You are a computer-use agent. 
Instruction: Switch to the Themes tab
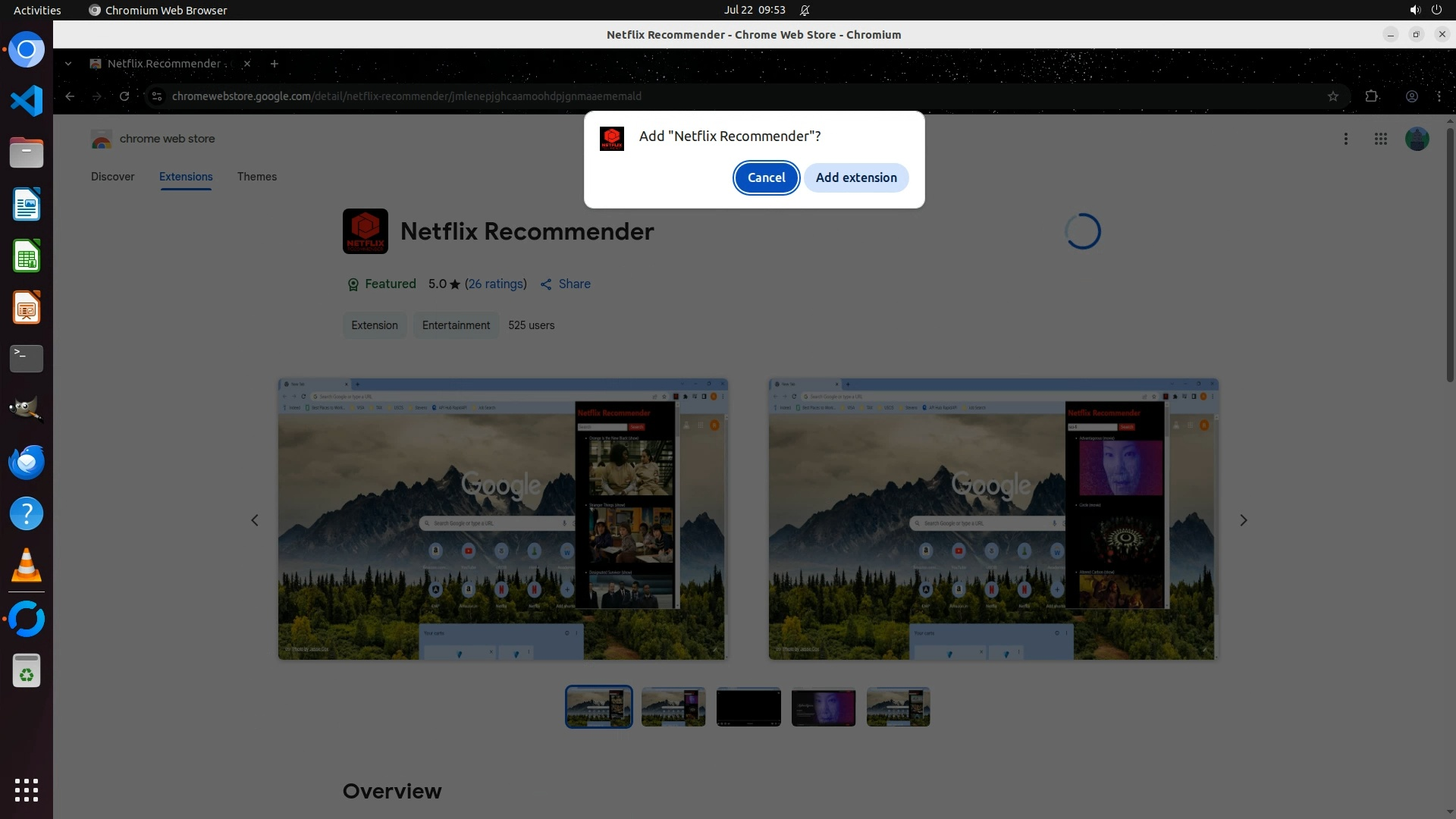click(x=256, y=177)
